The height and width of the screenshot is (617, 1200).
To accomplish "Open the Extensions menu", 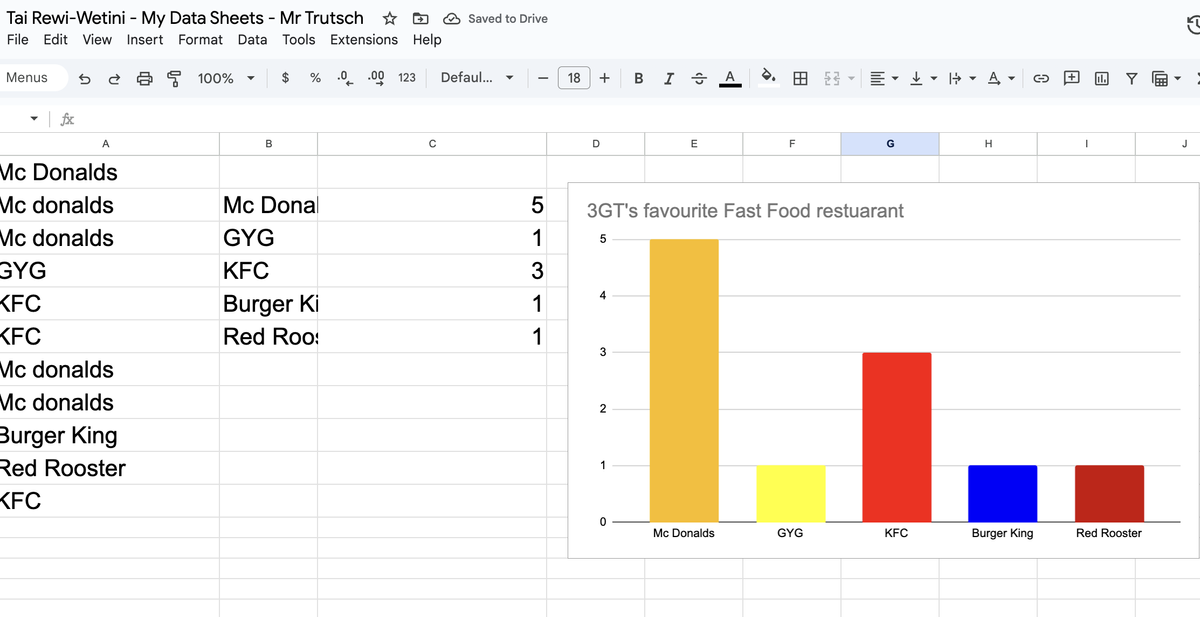I will tap(364, 40).
